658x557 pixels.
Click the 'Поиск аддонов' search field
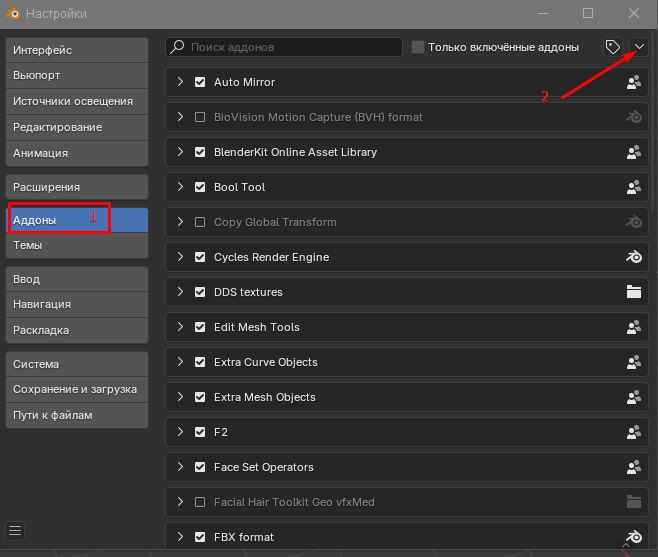point(284,47)
